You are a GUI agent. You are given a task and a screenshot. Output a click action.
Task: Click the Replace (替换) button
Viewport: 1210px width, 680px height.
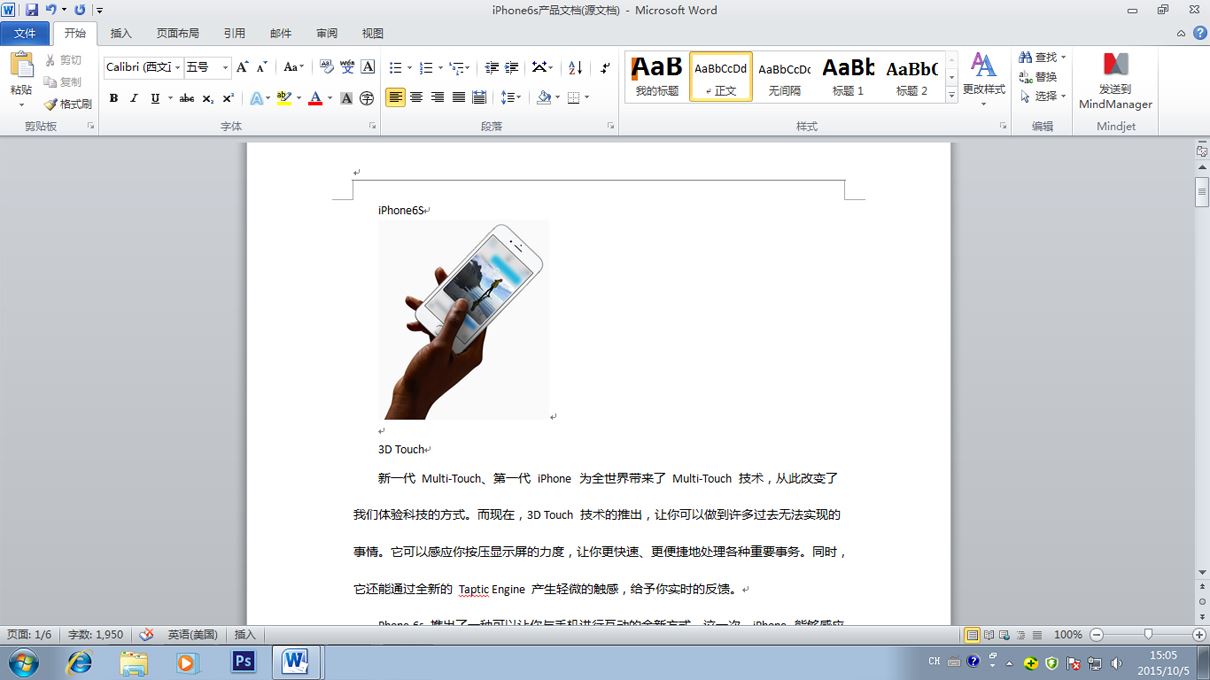(x=1038, y=76)
